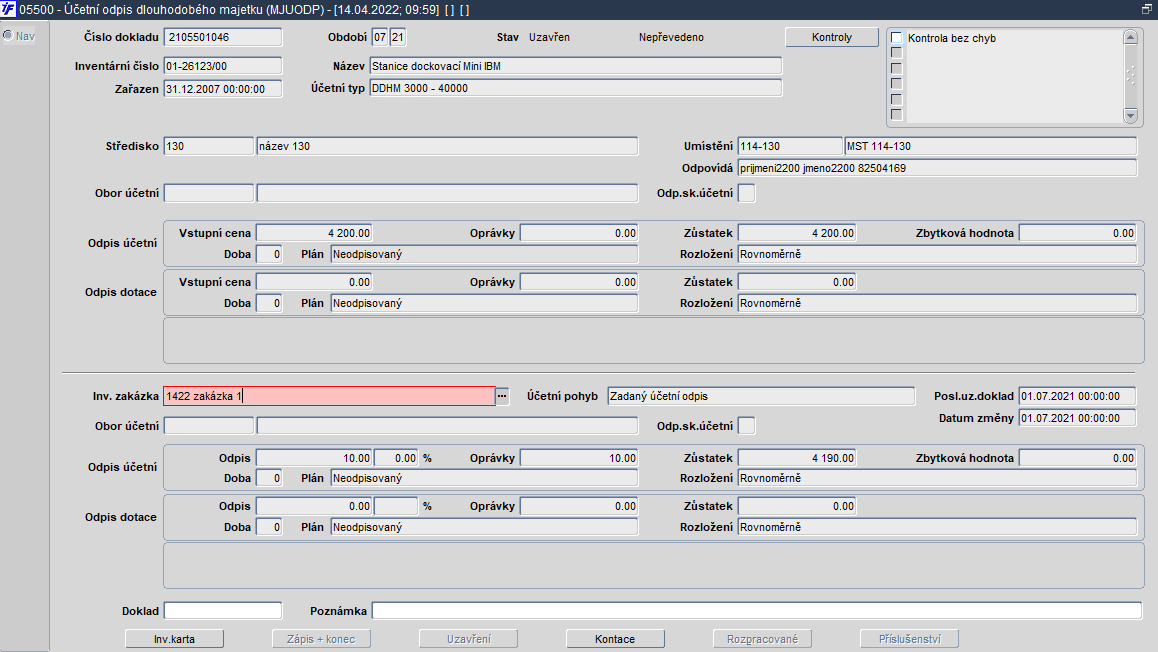
Task: Select Zůstatek field showing 4 200.00
Action: coord(797,233)
